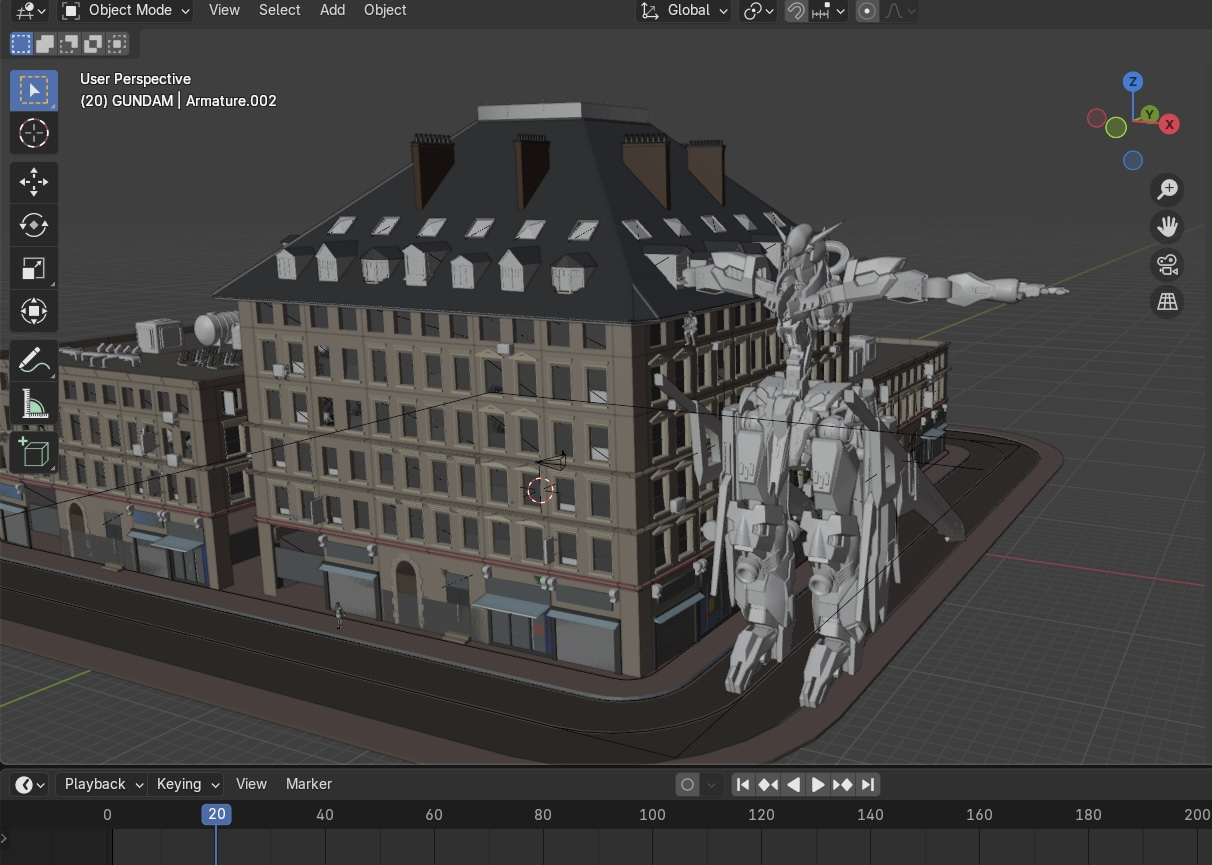Activate the Transform tool

(x=34, y=311)
